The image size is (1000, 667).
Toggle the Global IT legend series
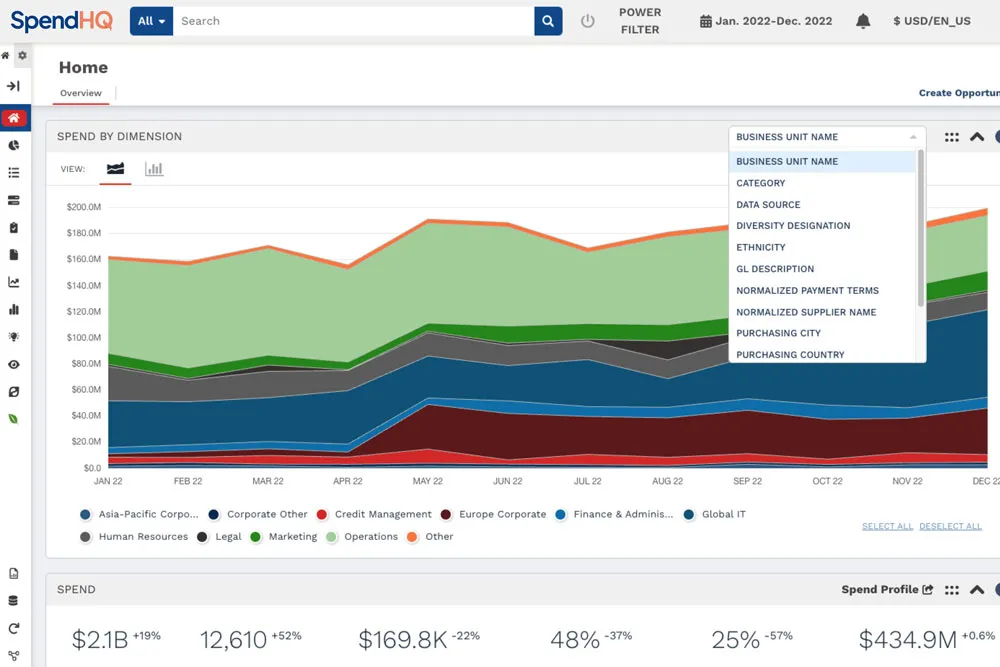715,515
